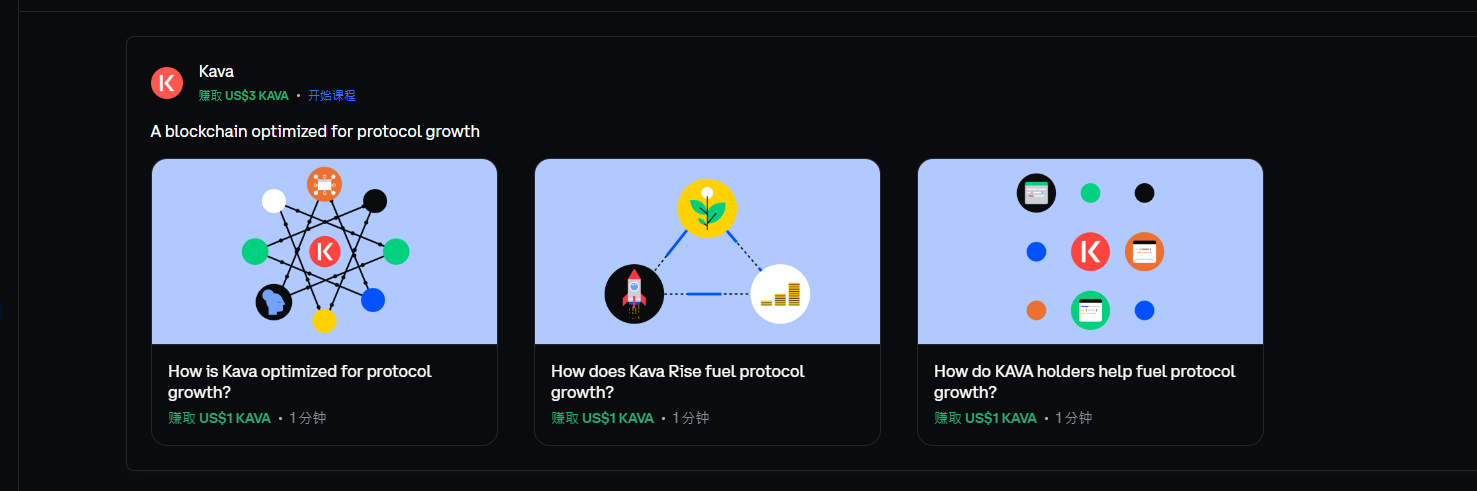
Task: Click the green window icon in third card
Action: (x=1090, y=310)
